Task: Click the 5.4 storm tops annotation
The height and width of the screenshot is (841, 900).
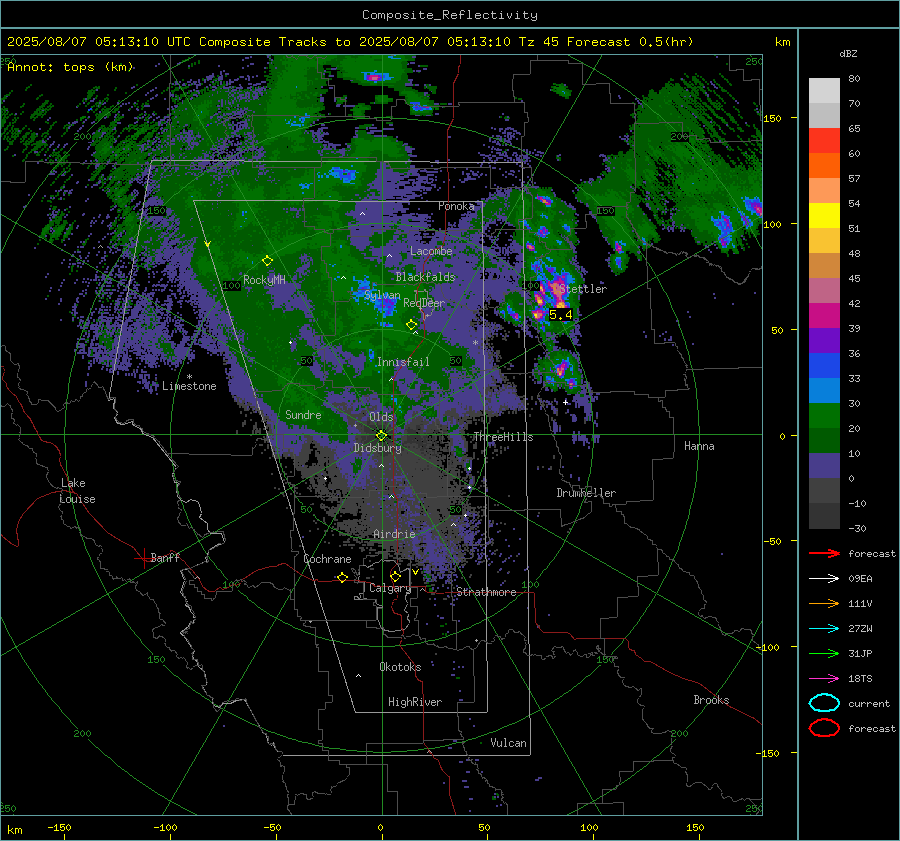Action: pyautogui.click(x=560, y=315)
